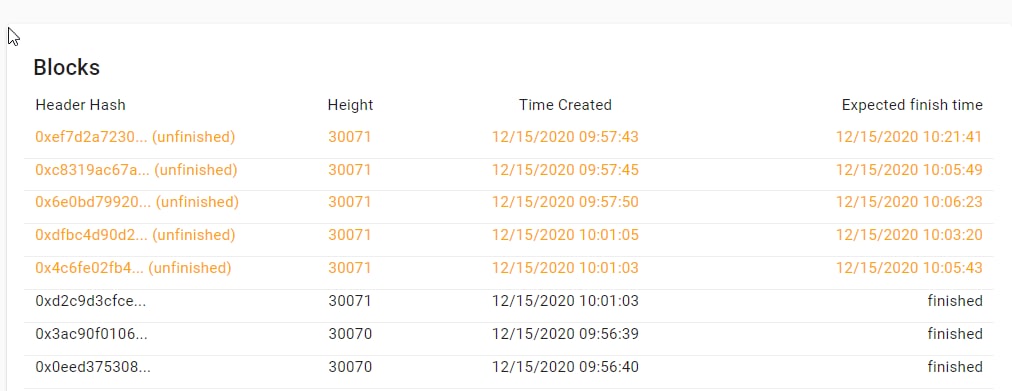Select time created 12/15/2020 09:56:40
The width and height of the screenshot is (1012, 391).
point(565,367)
